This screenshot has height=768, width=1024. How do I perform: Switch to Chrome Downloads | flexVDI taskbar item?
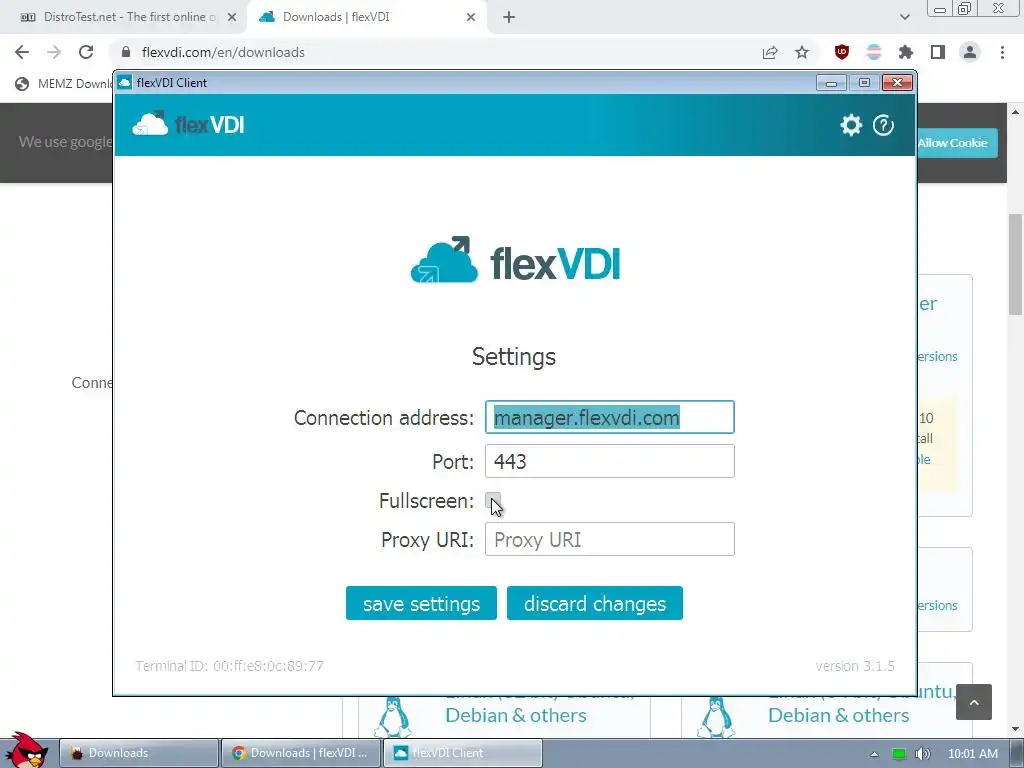300,753
